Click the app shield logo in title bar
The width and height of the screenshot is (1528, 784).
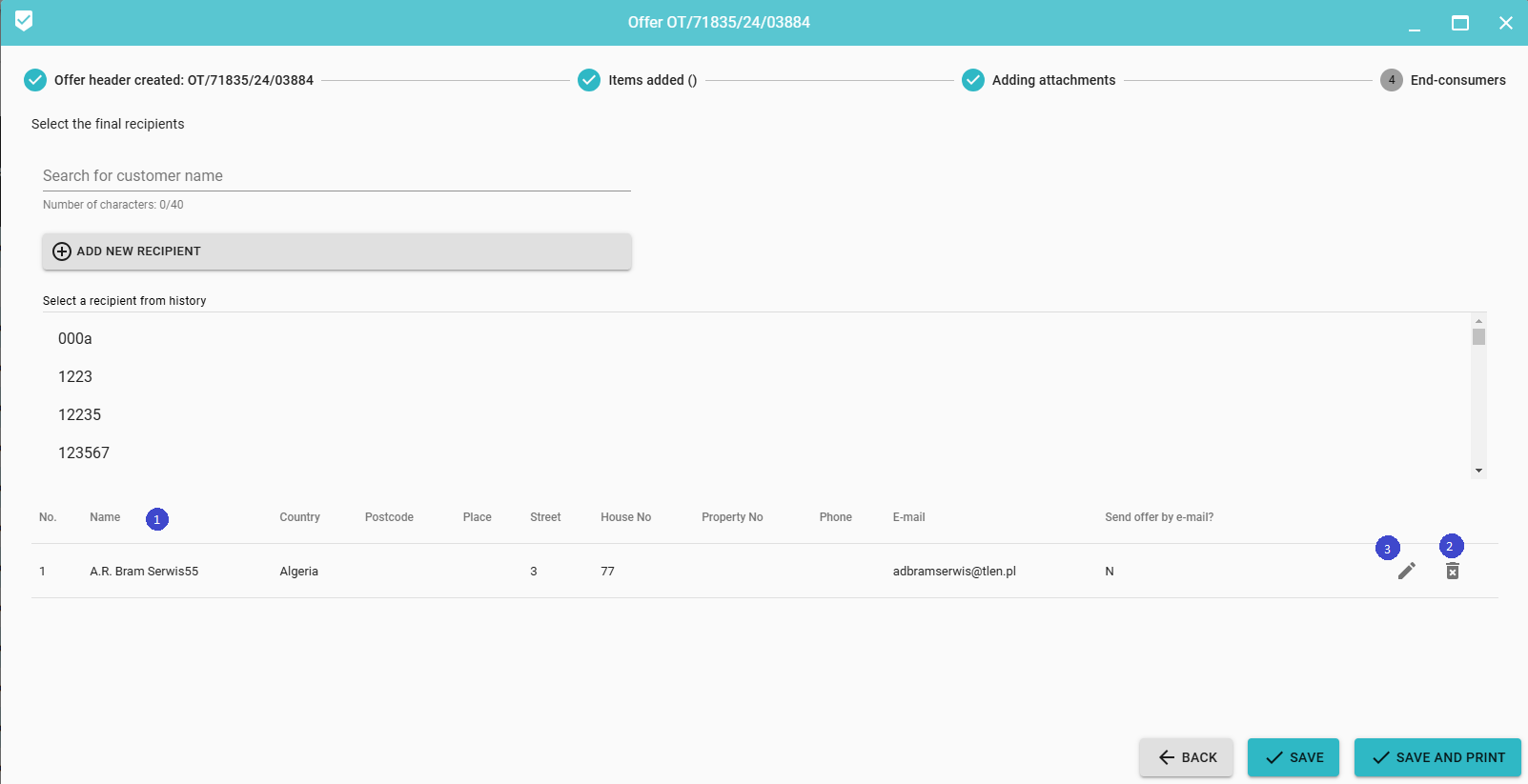(24, 21)
